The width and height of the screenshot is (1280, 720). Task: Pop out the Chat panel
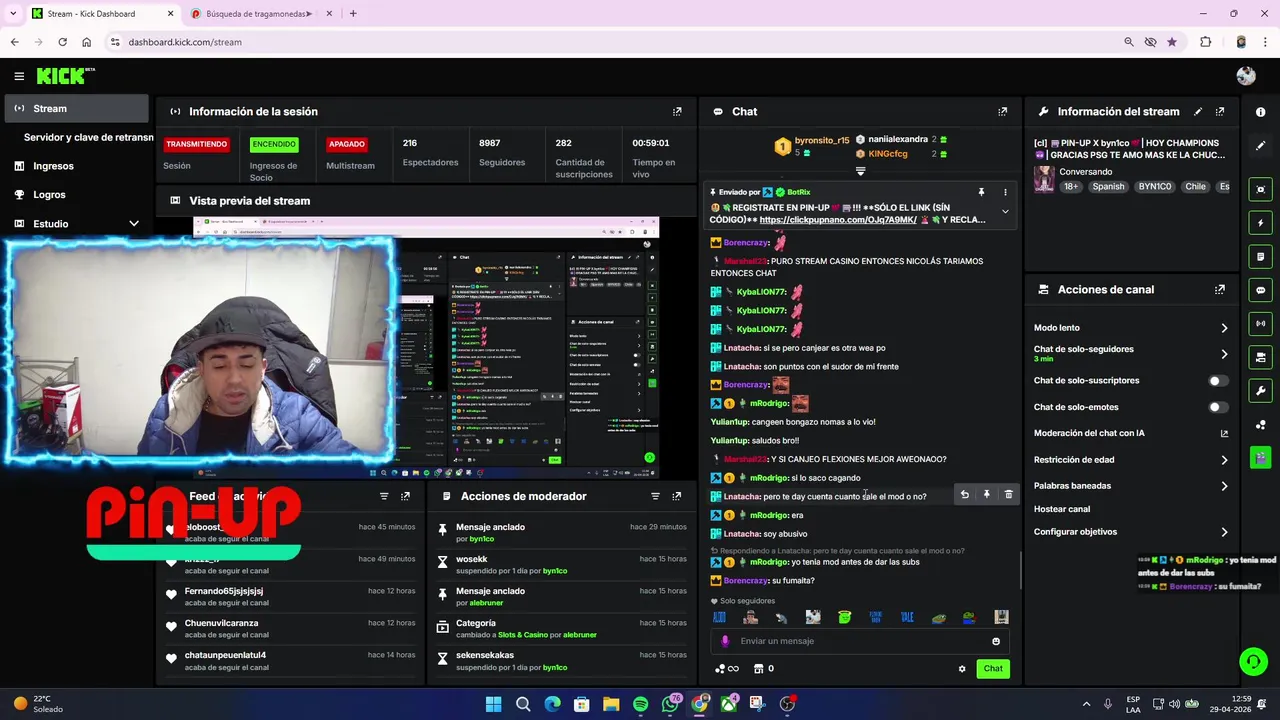[1003, 112]
